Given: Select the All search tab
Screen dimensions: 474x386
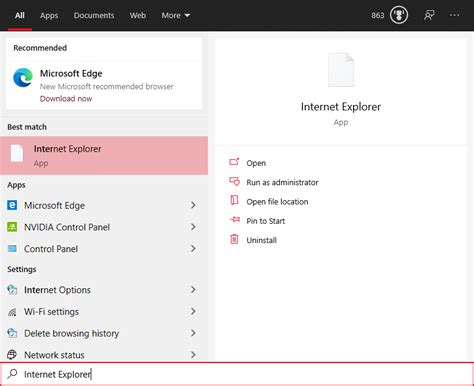Looking at the screenshot, I should pos(20,15).
